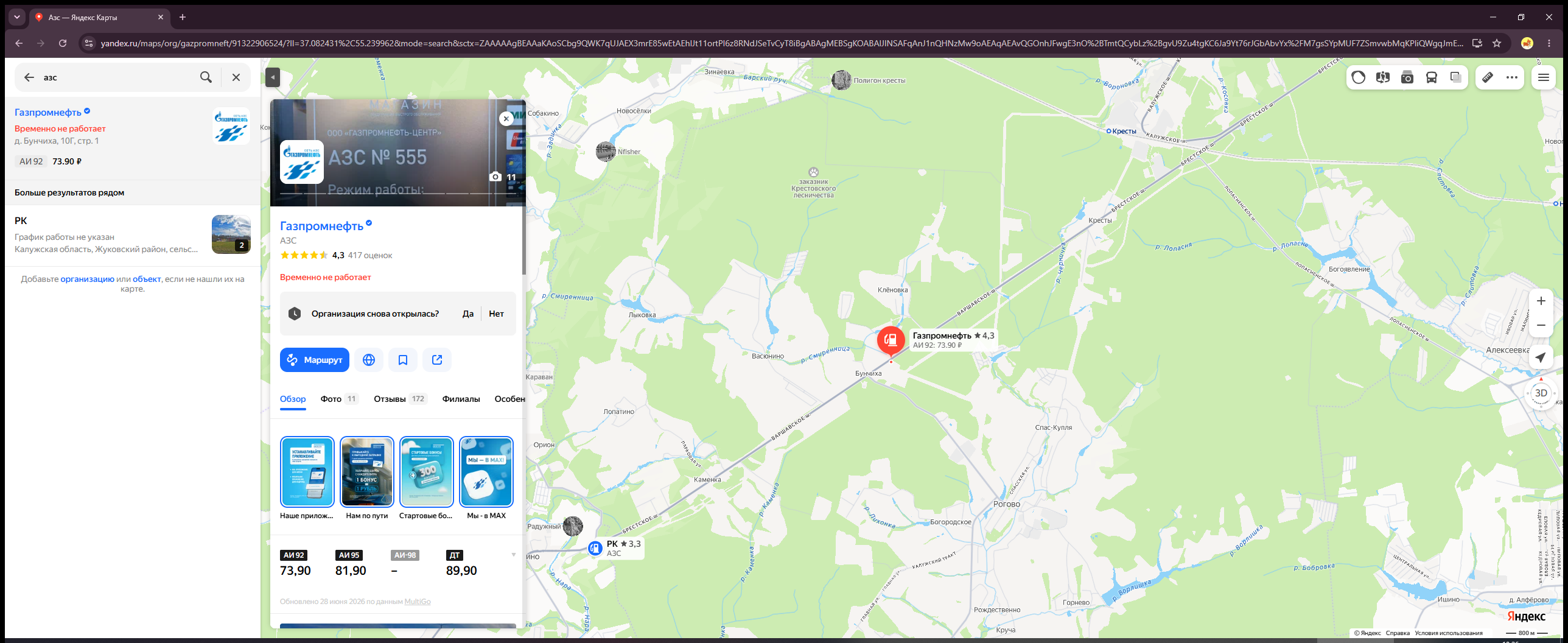Image resolution: width=1568 pixels, height=643 pixels.
Task: Close the Газпромнефть organization card
Action: point(506,119)
